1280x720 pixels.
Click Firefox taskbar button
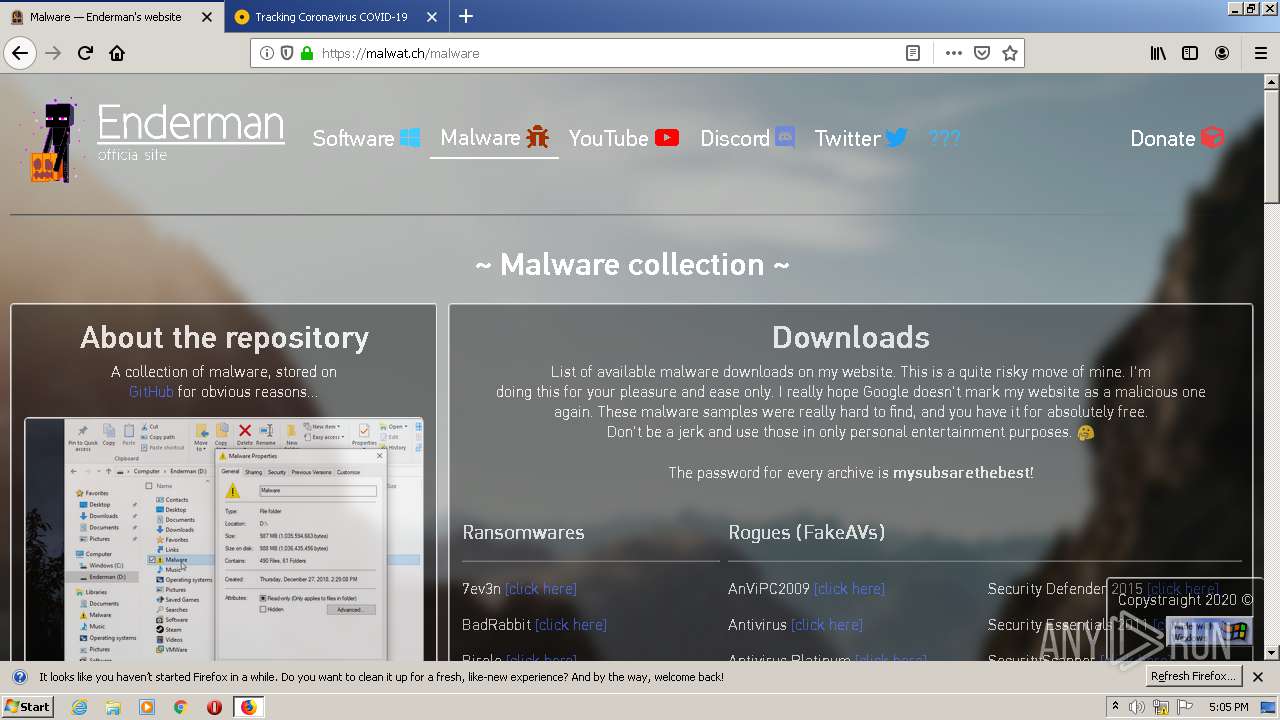click(248, 707)
